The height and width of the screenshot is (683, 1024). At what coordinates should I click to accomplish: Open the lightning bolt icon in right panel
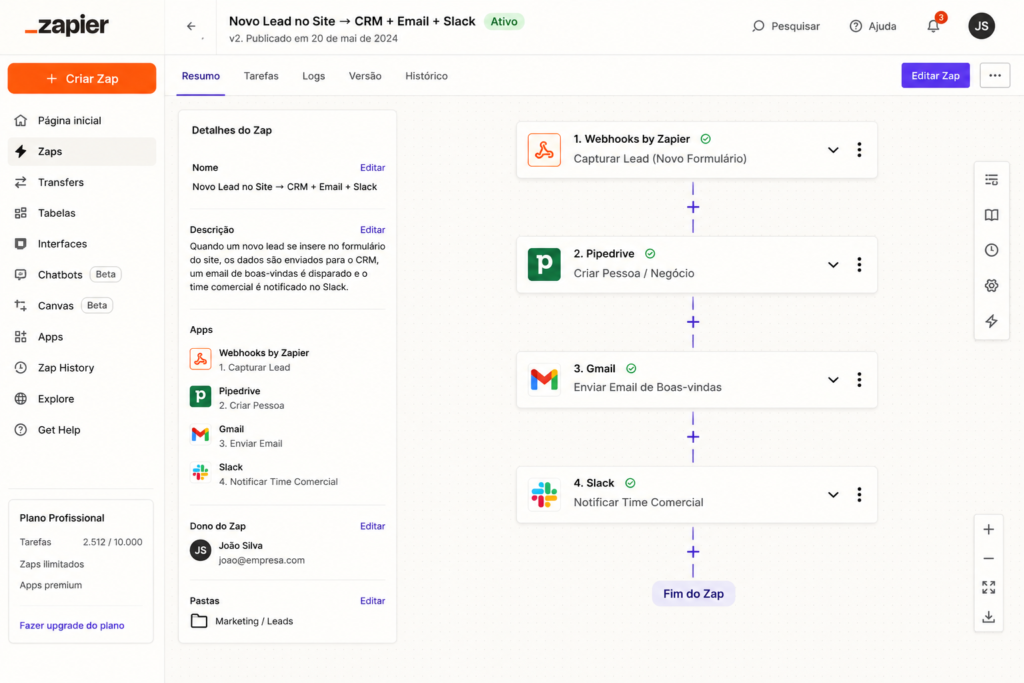991,321
